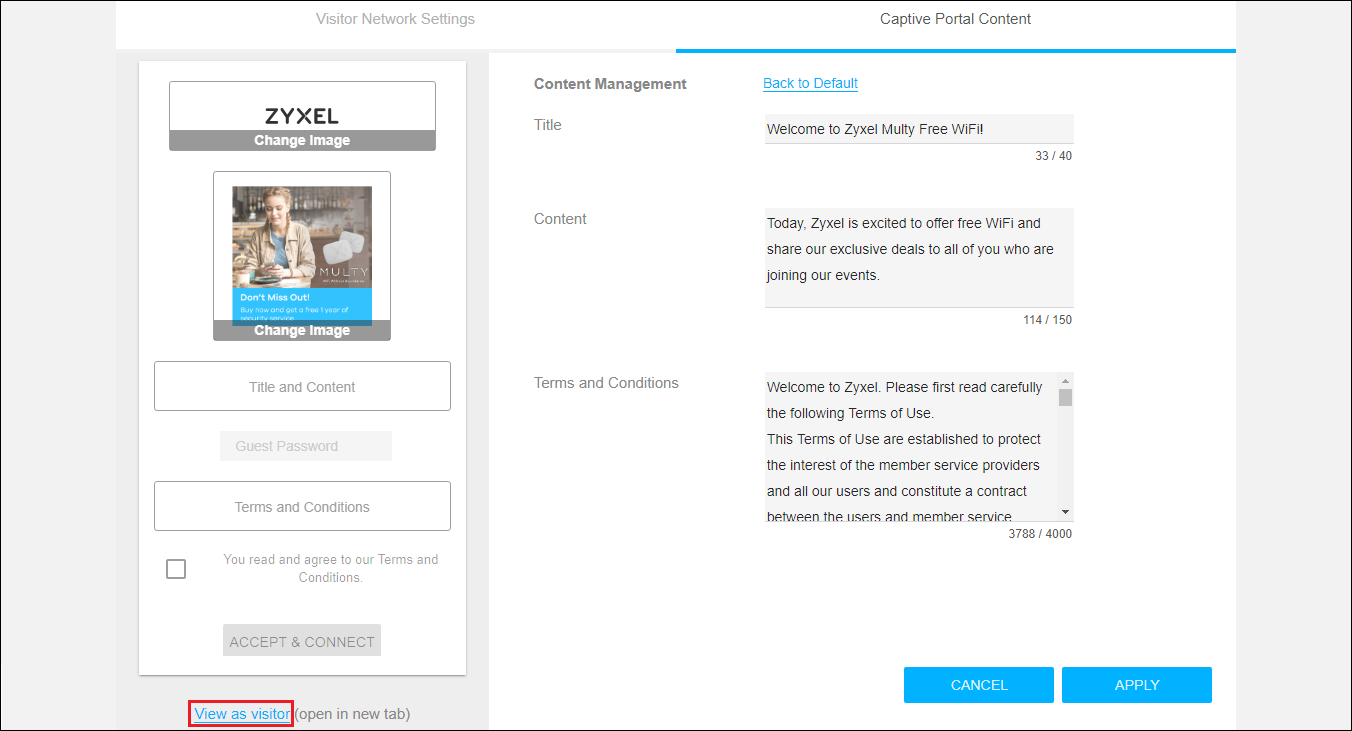This screenshot has width=1352, height=731.
Task: Click the 'Content' field label
Action: point(560,219)
